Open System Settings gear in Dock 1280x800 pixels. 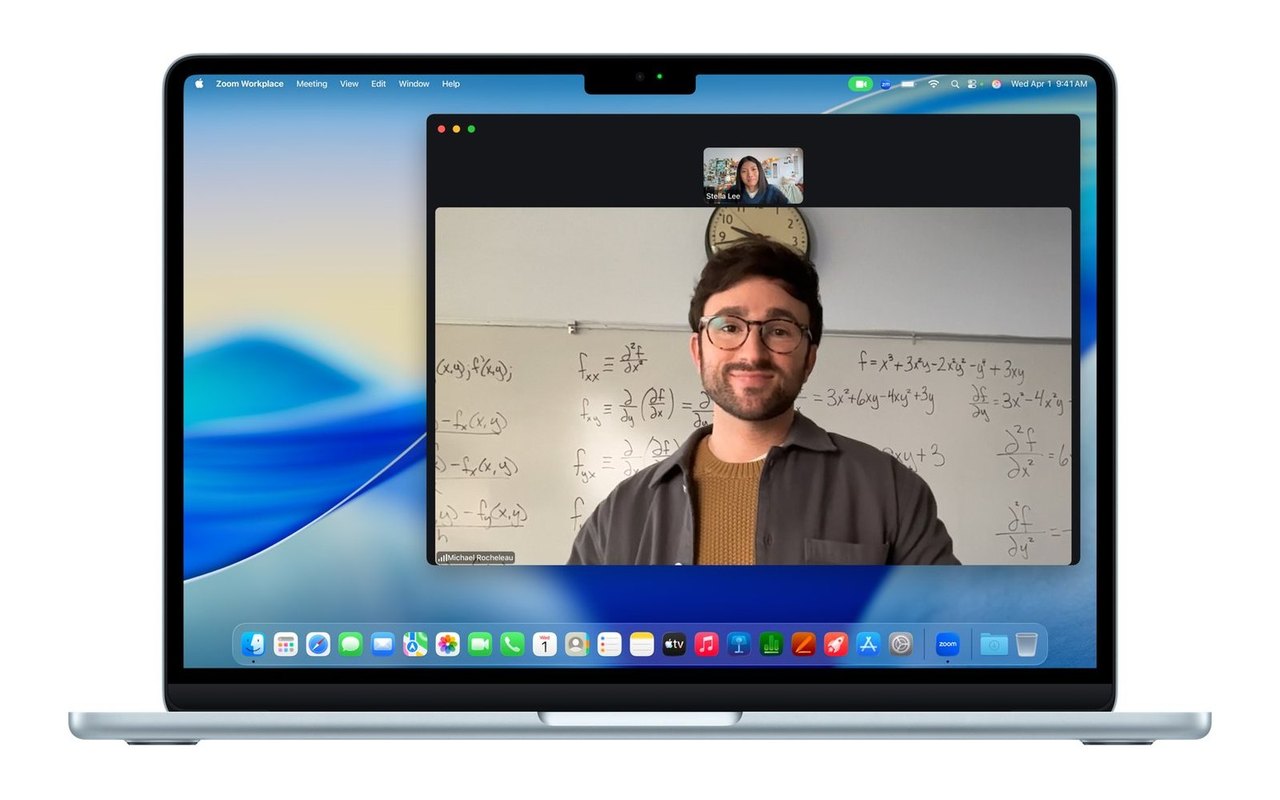pos(901,645)
